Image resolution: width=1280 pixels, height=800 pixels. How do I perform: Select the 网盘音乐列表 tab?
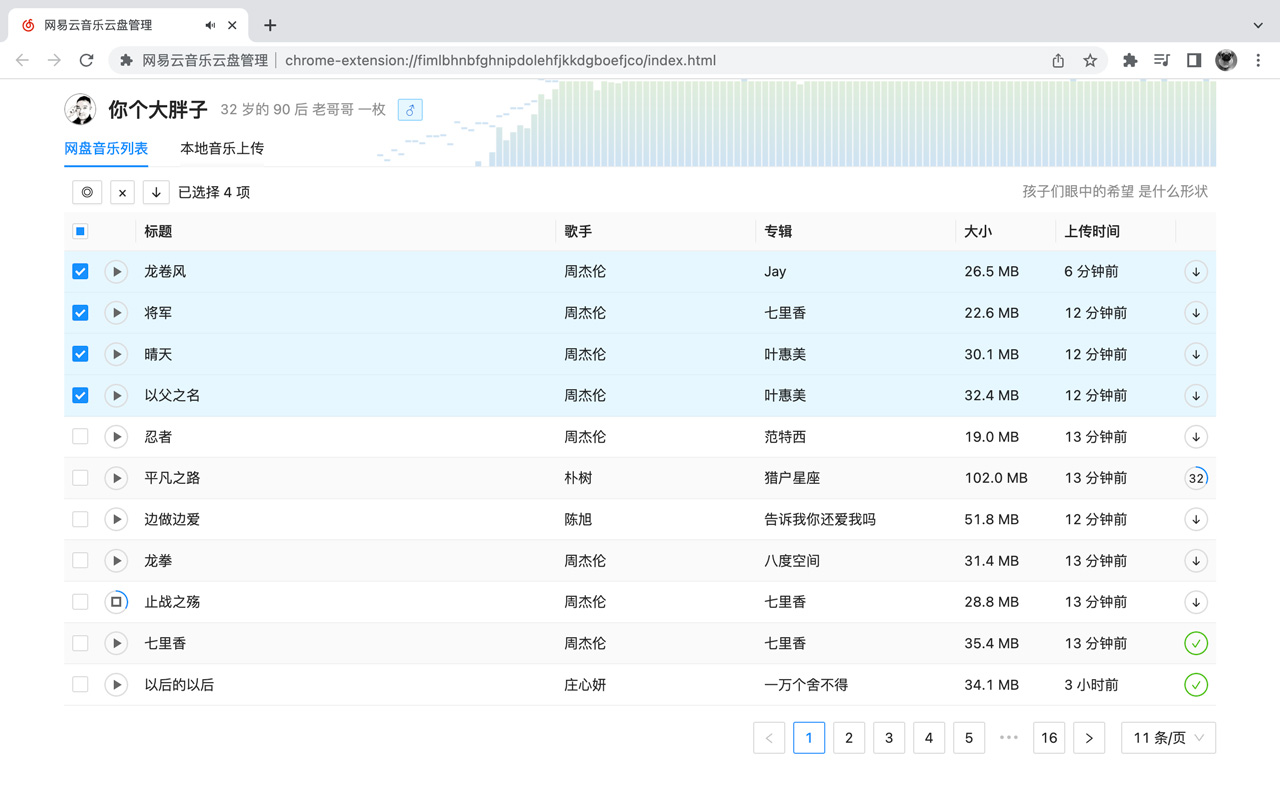coord(106,148)
